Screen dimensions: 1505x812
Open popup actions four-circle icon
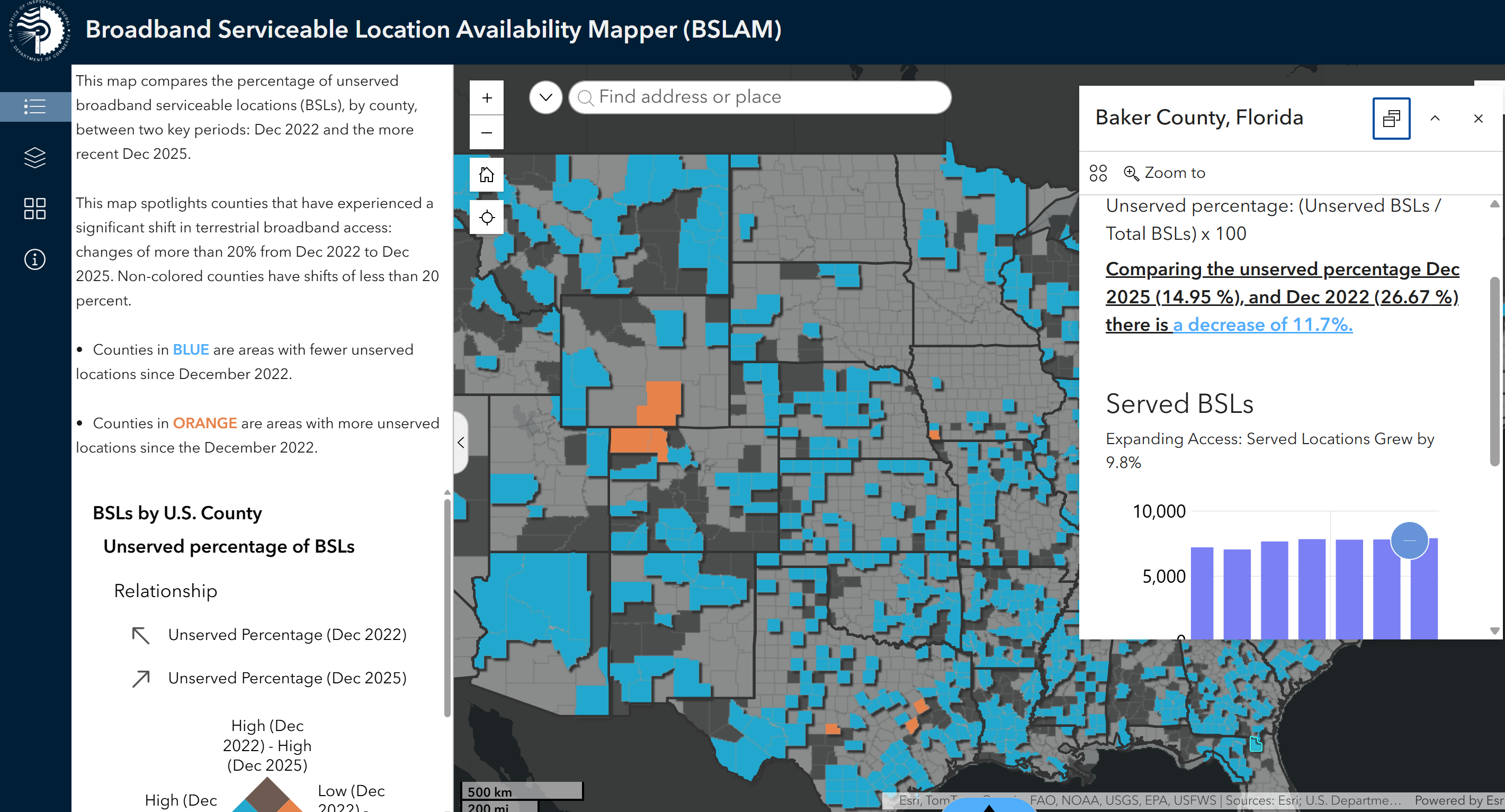tap(1098, 173)
